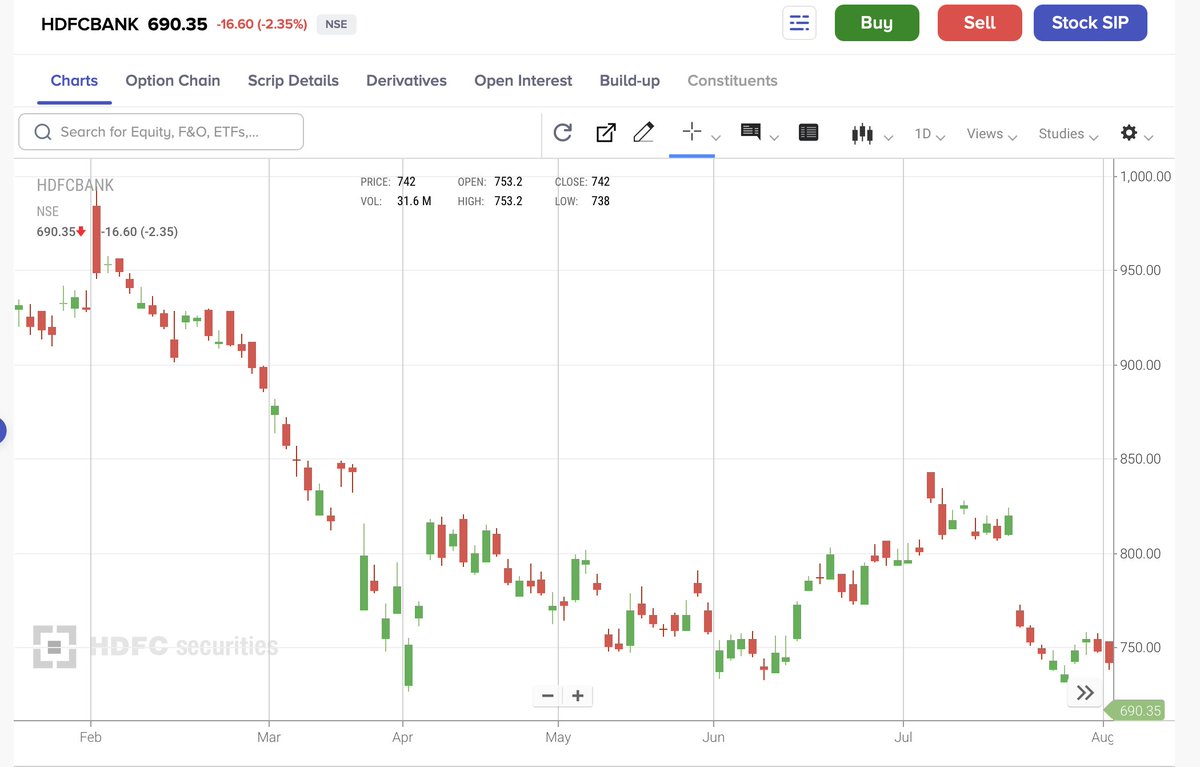This screenshot has height=767, width=1200.
Task: Jump to latest candle with double-arrow button
Action: pyautogui.click(x=1086, y=692)
